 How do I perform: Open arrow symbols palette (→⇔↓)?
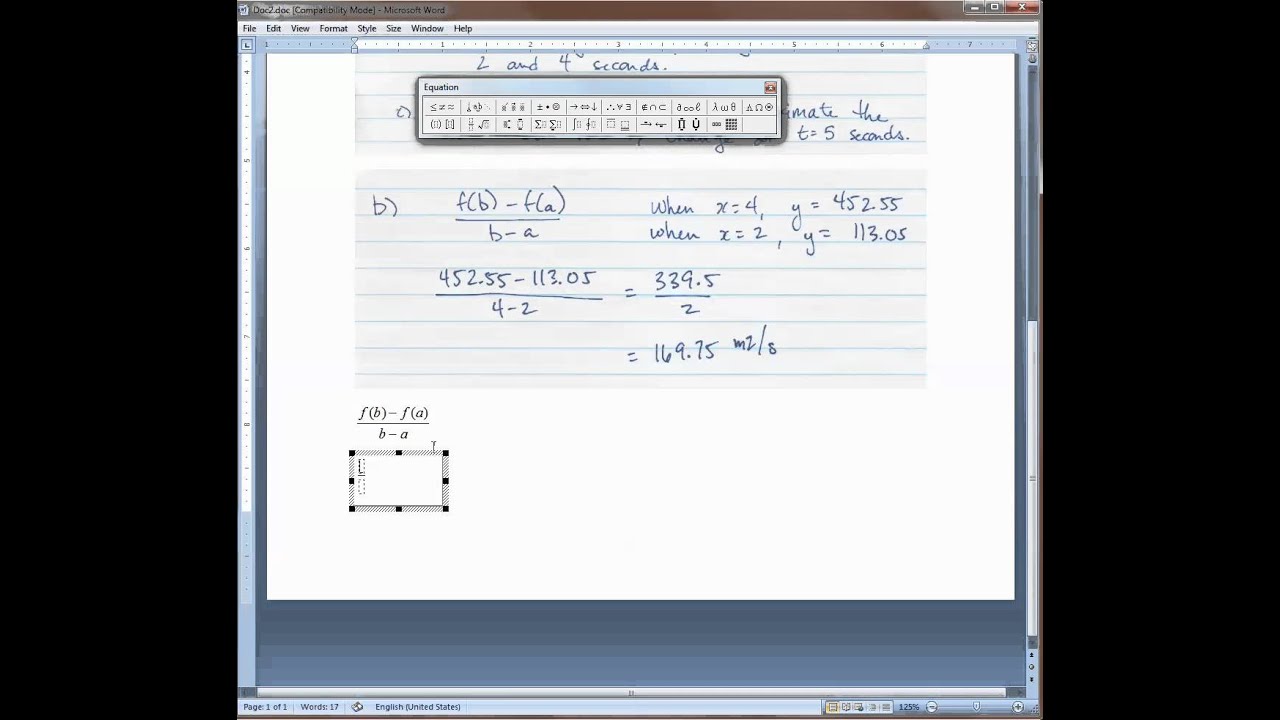pyautogui.click(x=583, y=107)
